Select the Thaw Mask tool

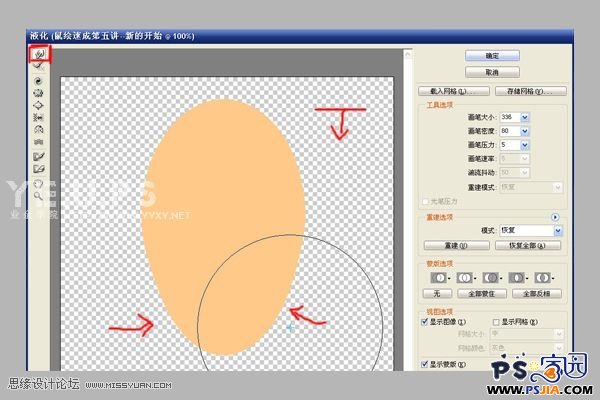point(39,169)
